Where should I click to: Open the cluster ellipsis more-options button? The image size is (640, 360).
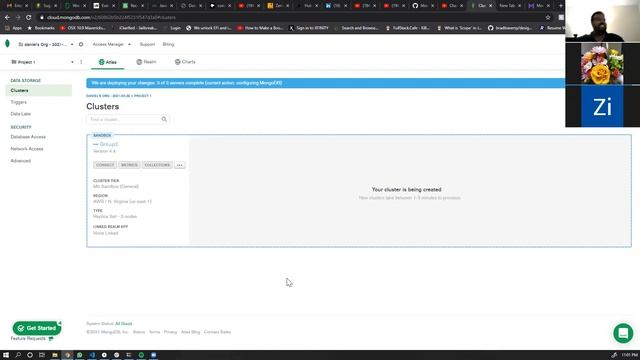180,165
